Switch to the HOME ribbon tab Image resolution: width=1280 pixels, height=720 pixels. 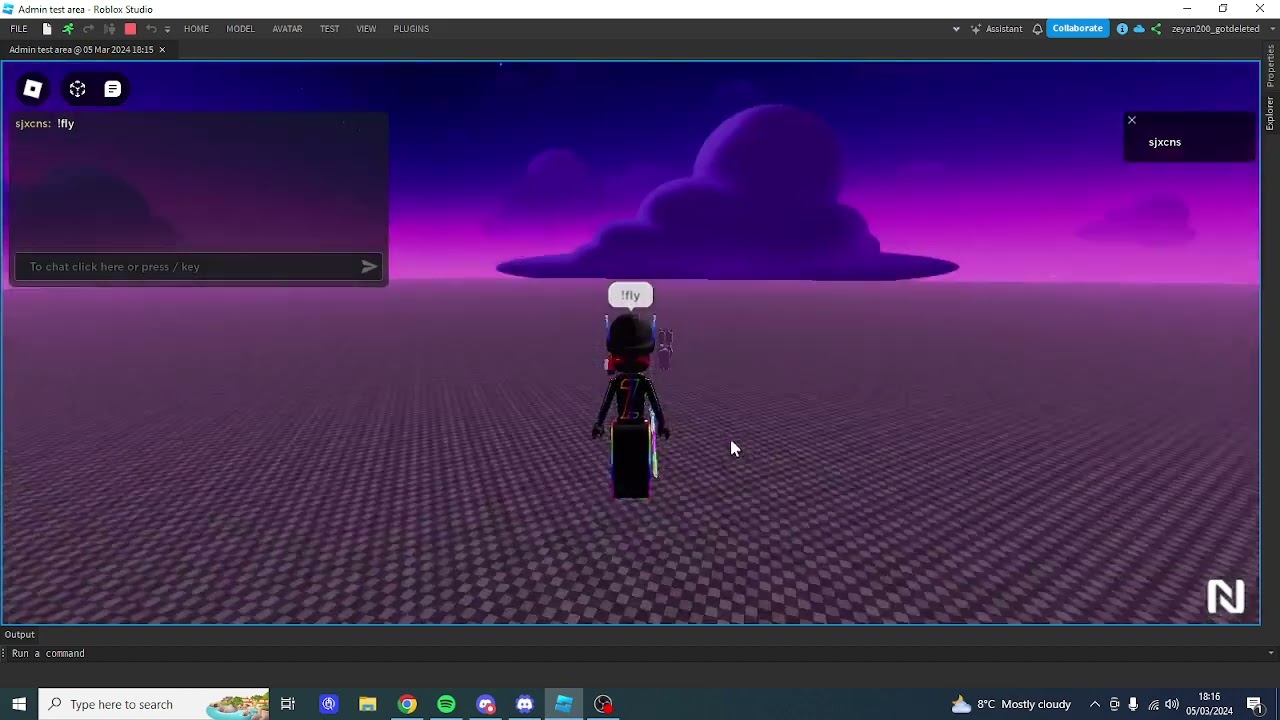(x=196, y=29)
